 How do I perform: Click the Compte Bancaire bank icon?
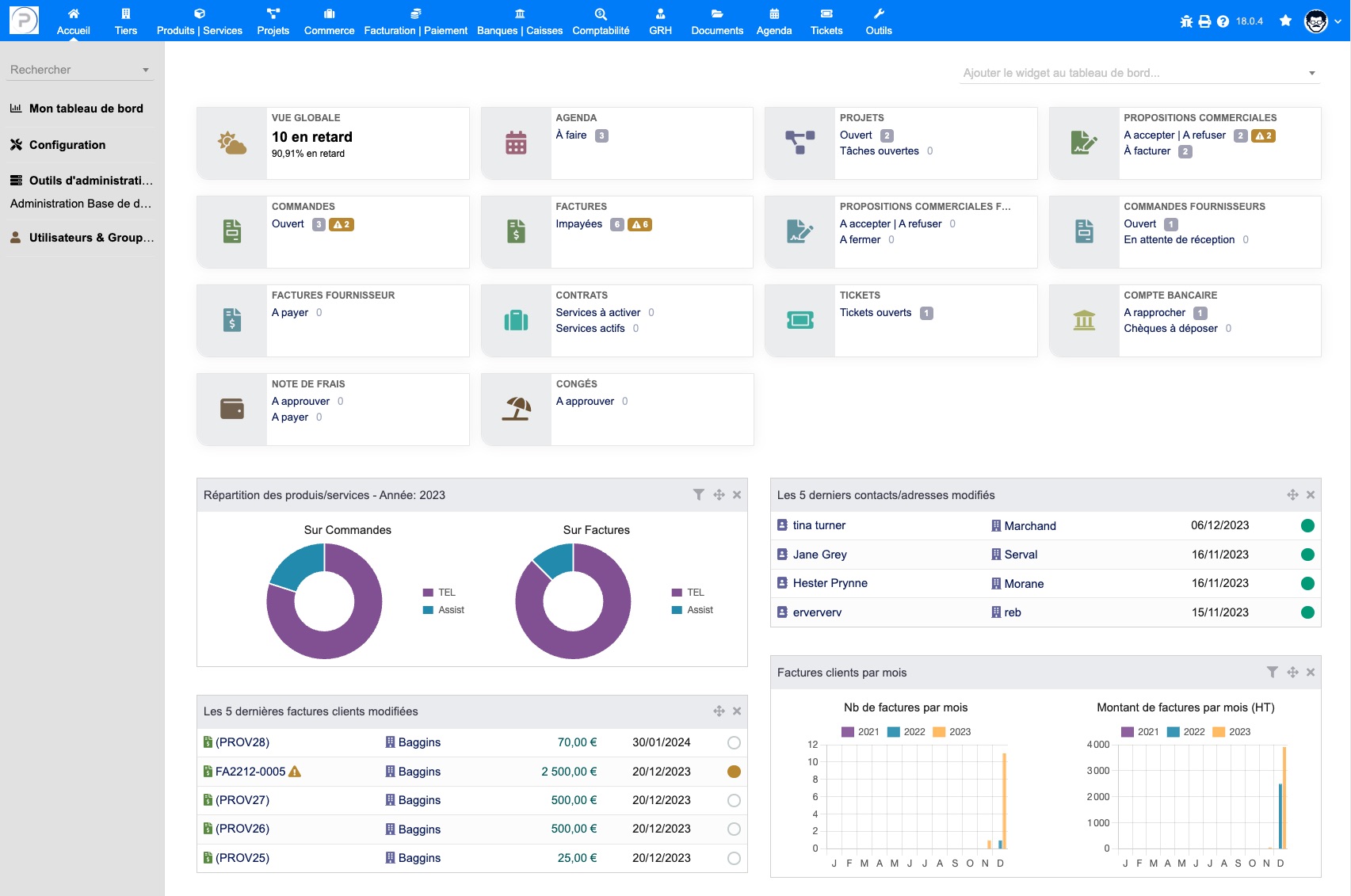point(1084,320)
